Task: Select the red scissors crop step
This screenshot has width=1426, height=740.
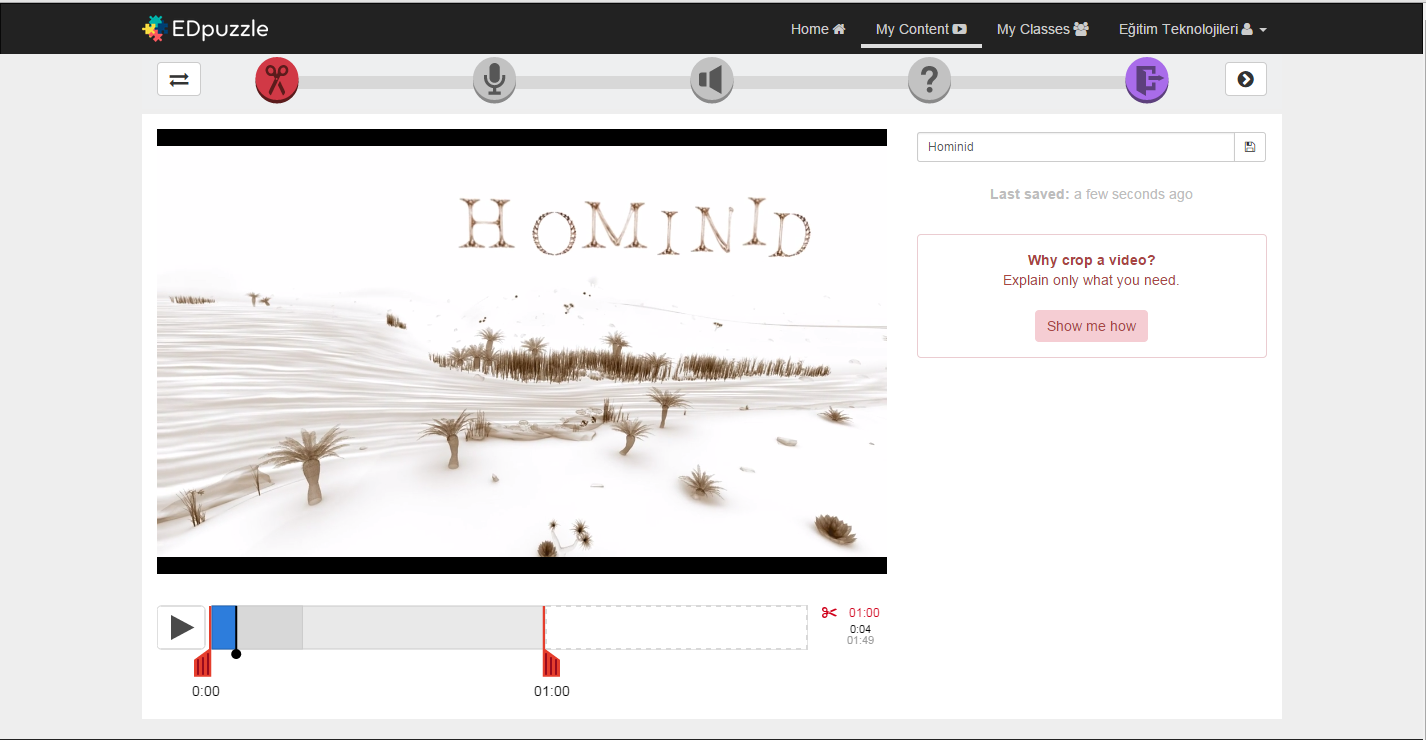Action: pos(277,79)
